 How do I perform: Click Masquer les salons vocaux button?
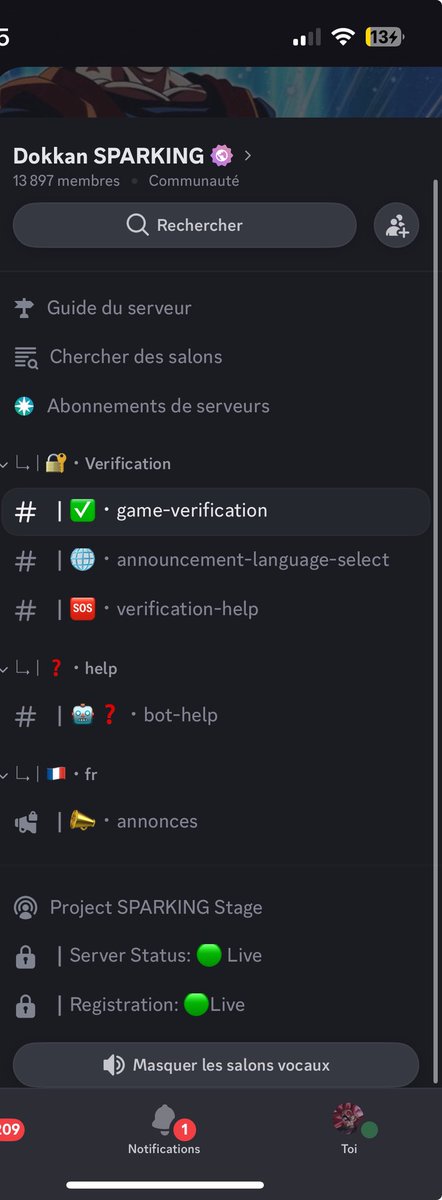click(216, 1065)
